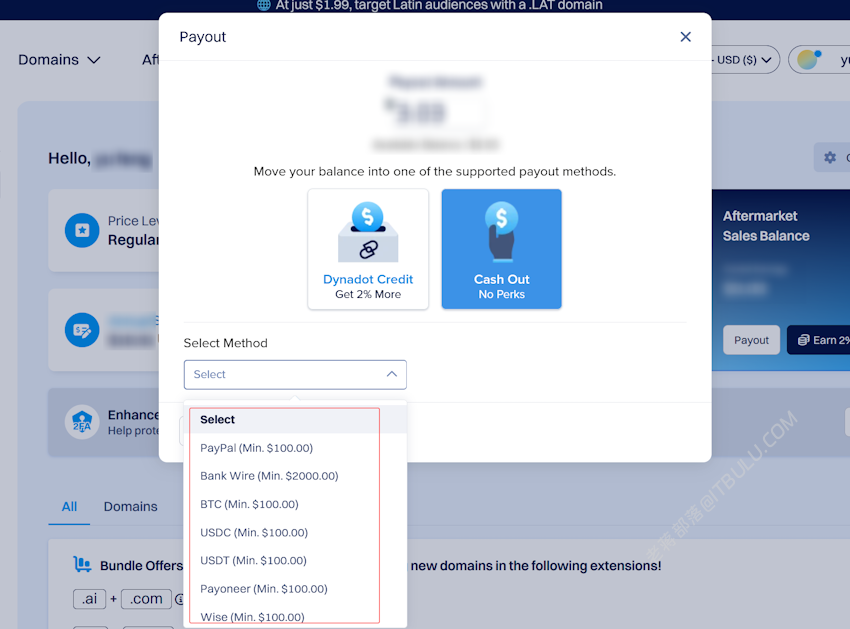Click the Earn 2% button

point(820,340)
